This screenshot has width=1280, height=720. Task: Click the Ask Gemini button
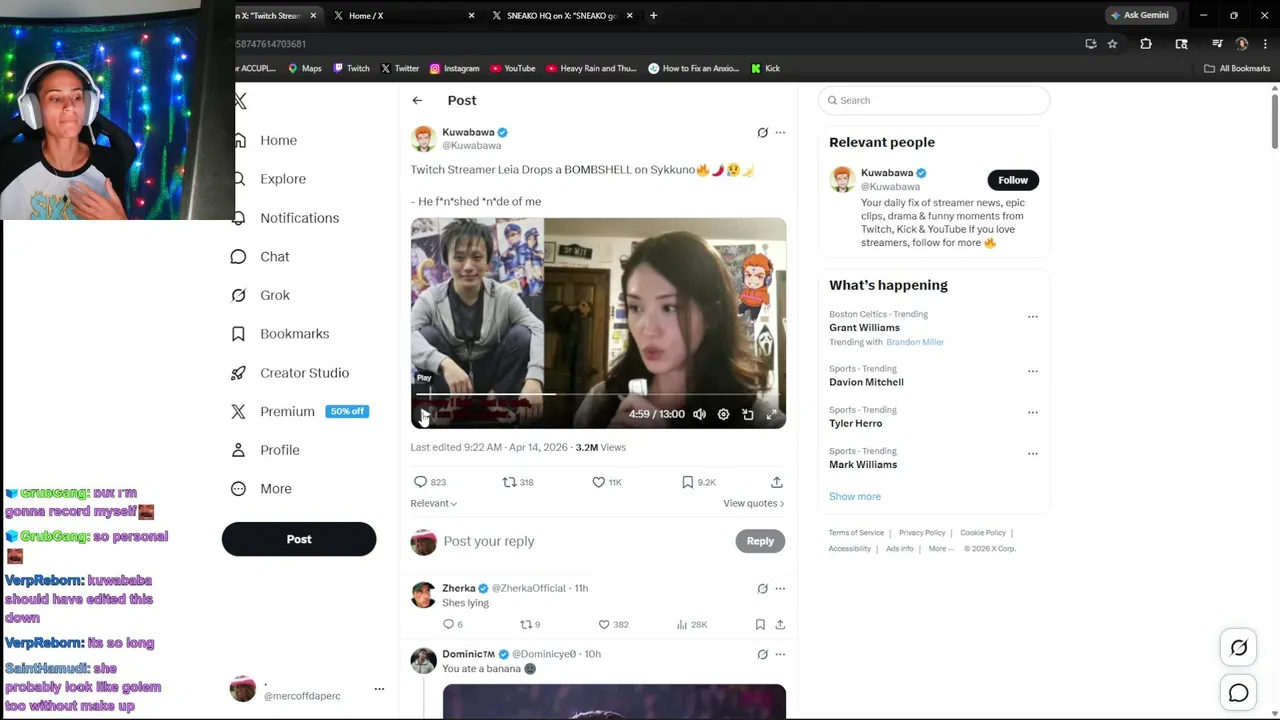pyautogui.click(x=1140, y=15)
